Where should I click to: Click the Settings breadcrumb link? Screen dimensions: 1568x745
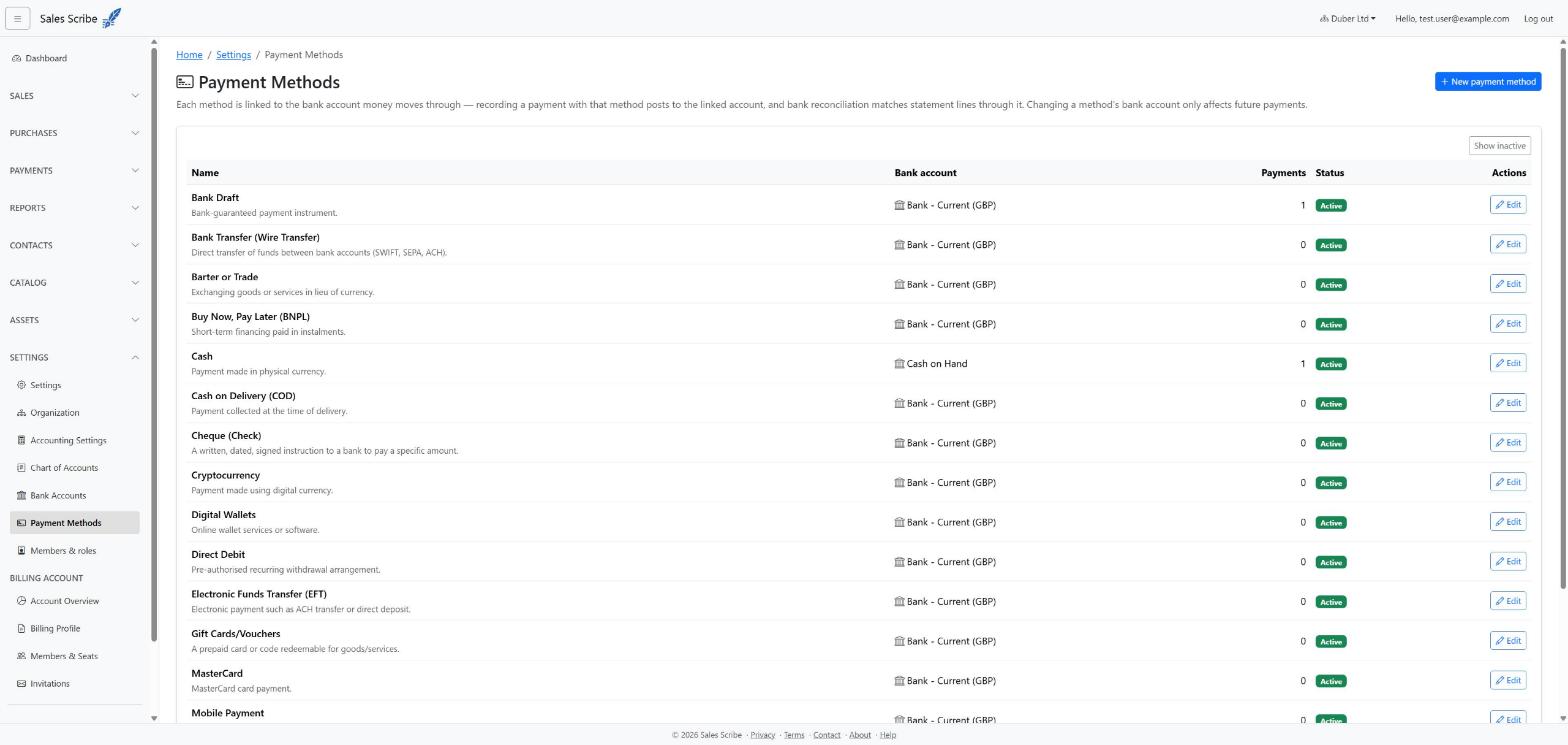[233, 55]
